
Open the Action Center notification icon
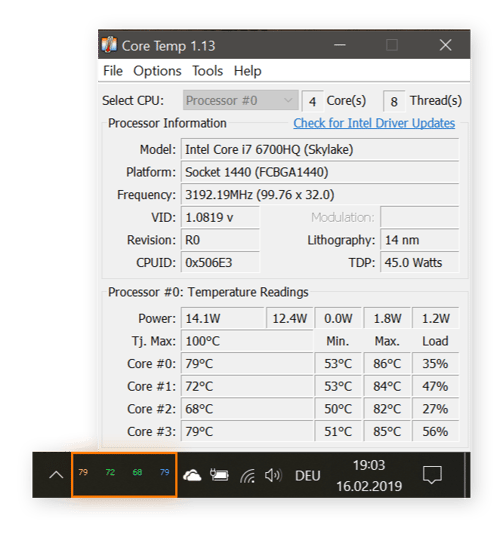click(x=432, y=475)
